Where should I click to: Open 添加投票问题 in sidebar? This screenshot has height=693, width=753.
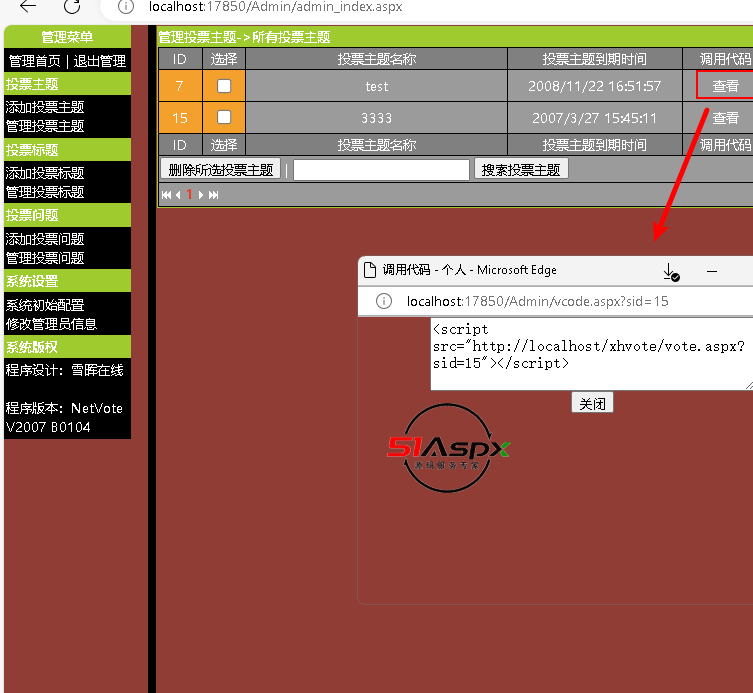45,239
